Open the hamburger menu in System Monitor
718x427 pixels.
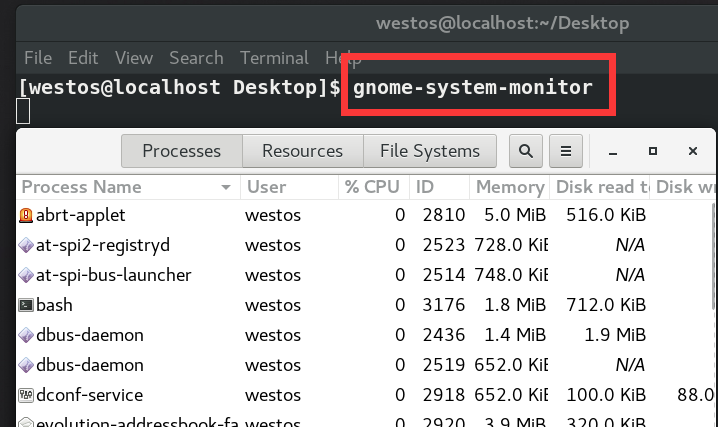tap(566, 151)
